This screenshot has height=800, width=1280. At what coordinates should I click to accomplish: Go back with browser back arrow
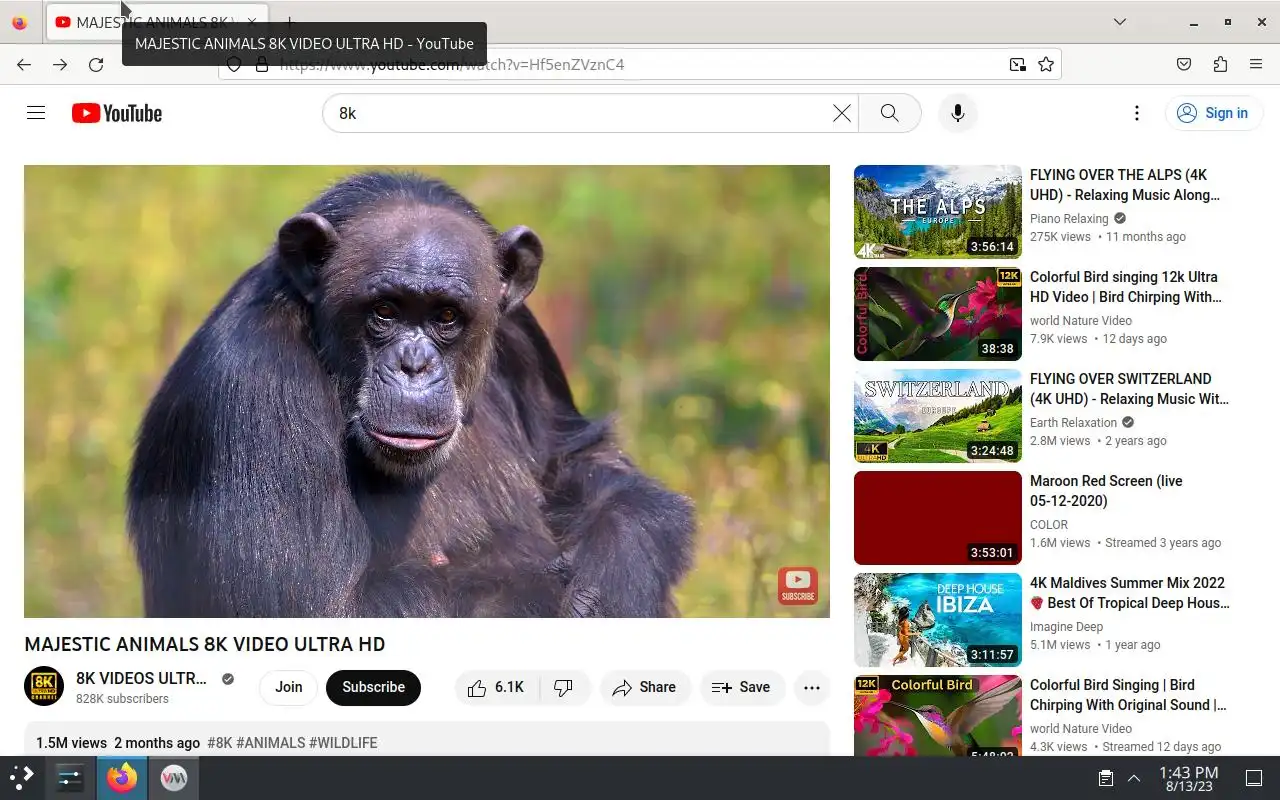24,65
